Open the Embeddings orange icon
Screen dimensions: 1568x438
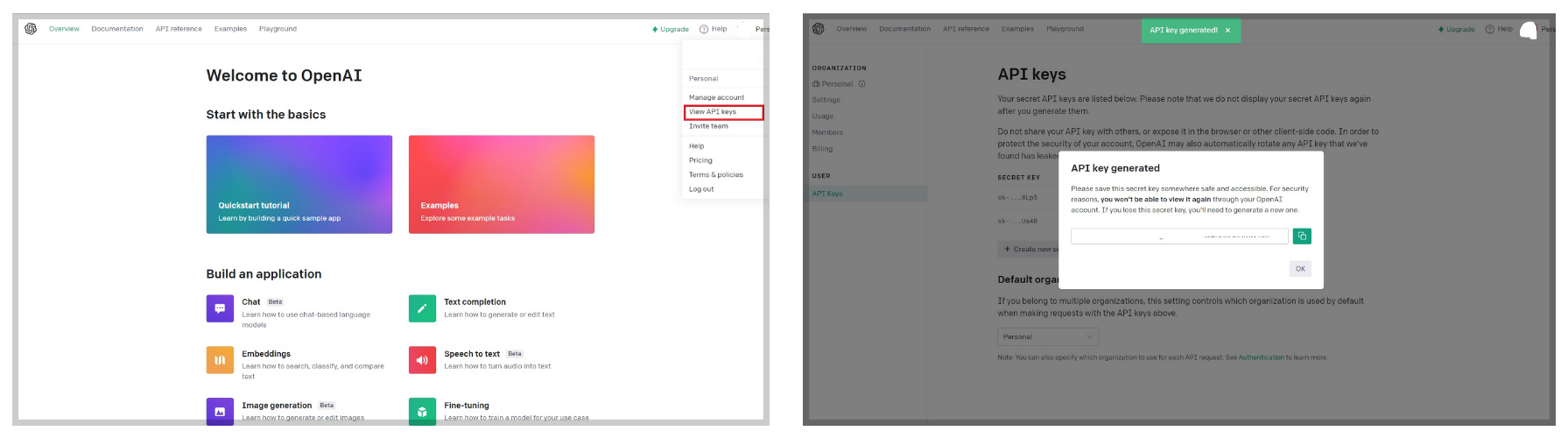point(220,360)
